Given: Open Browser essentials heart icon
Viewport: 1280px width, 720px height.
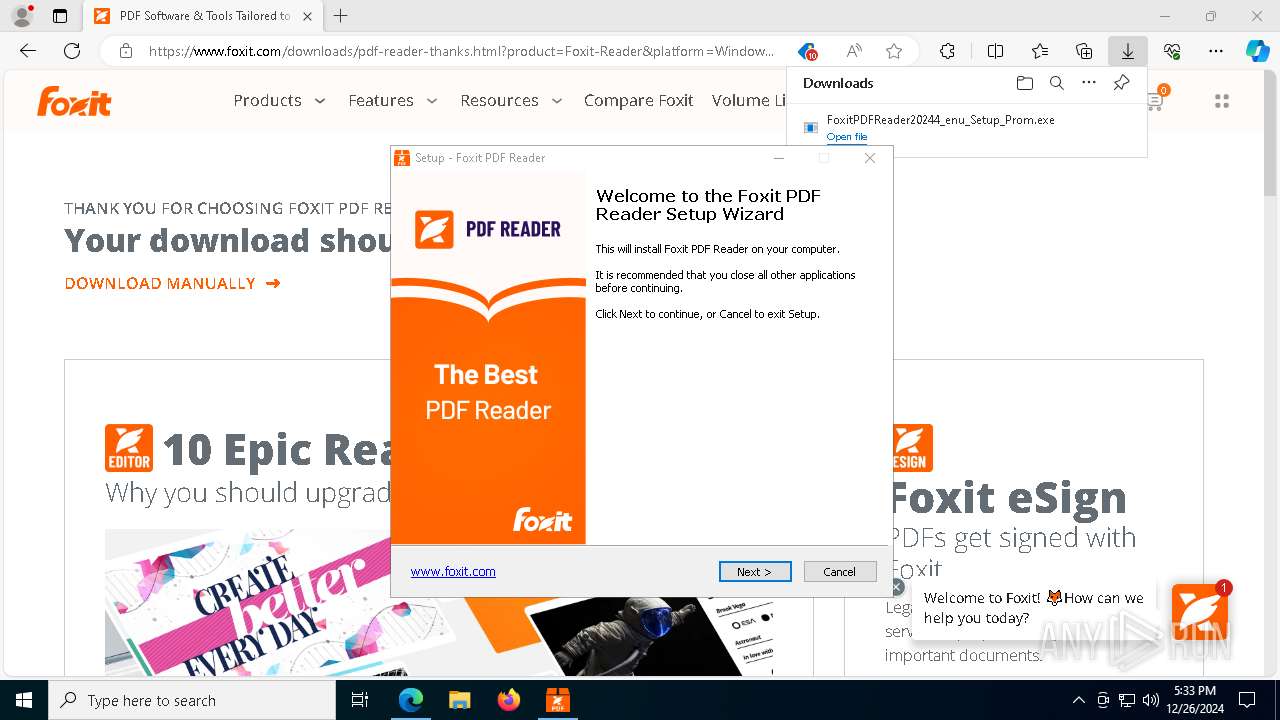Looking at the screenshot, I should pos(1172,51).
